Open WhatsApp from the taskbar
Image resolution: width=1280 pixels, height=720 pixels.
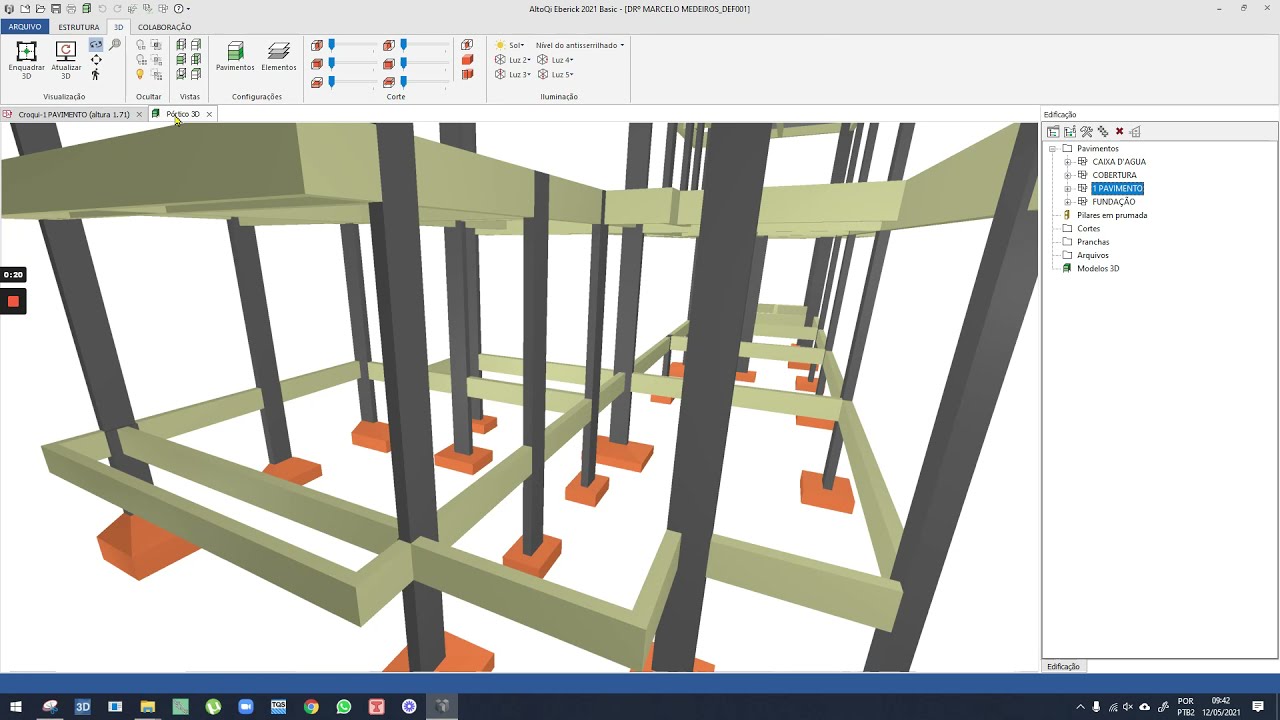coord(344,707)
